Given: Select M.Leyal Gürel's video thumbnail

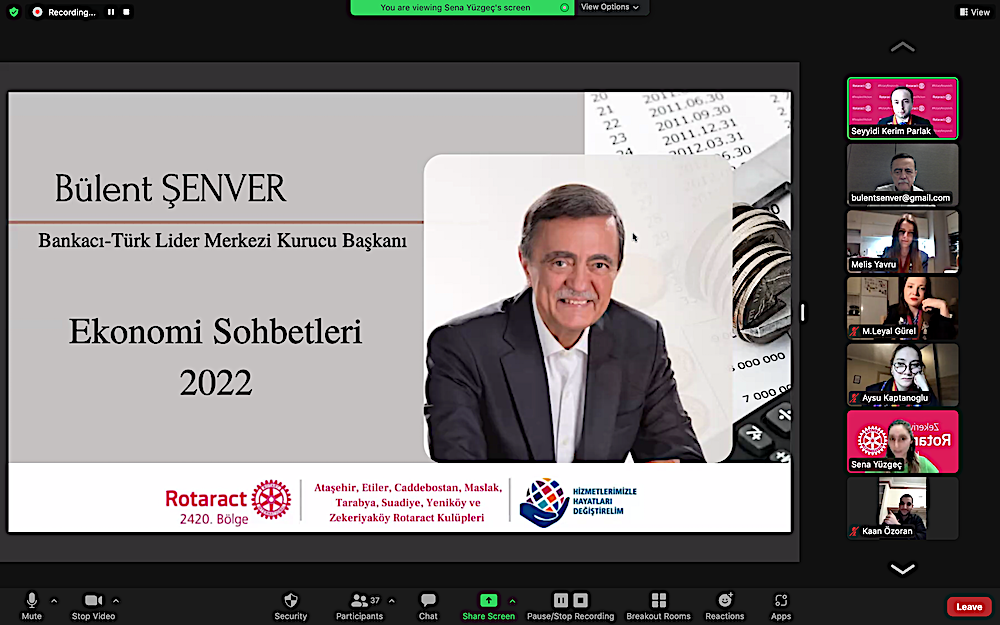Looking at the screenshot, I should pyautogui.click(x=902, y=308).
